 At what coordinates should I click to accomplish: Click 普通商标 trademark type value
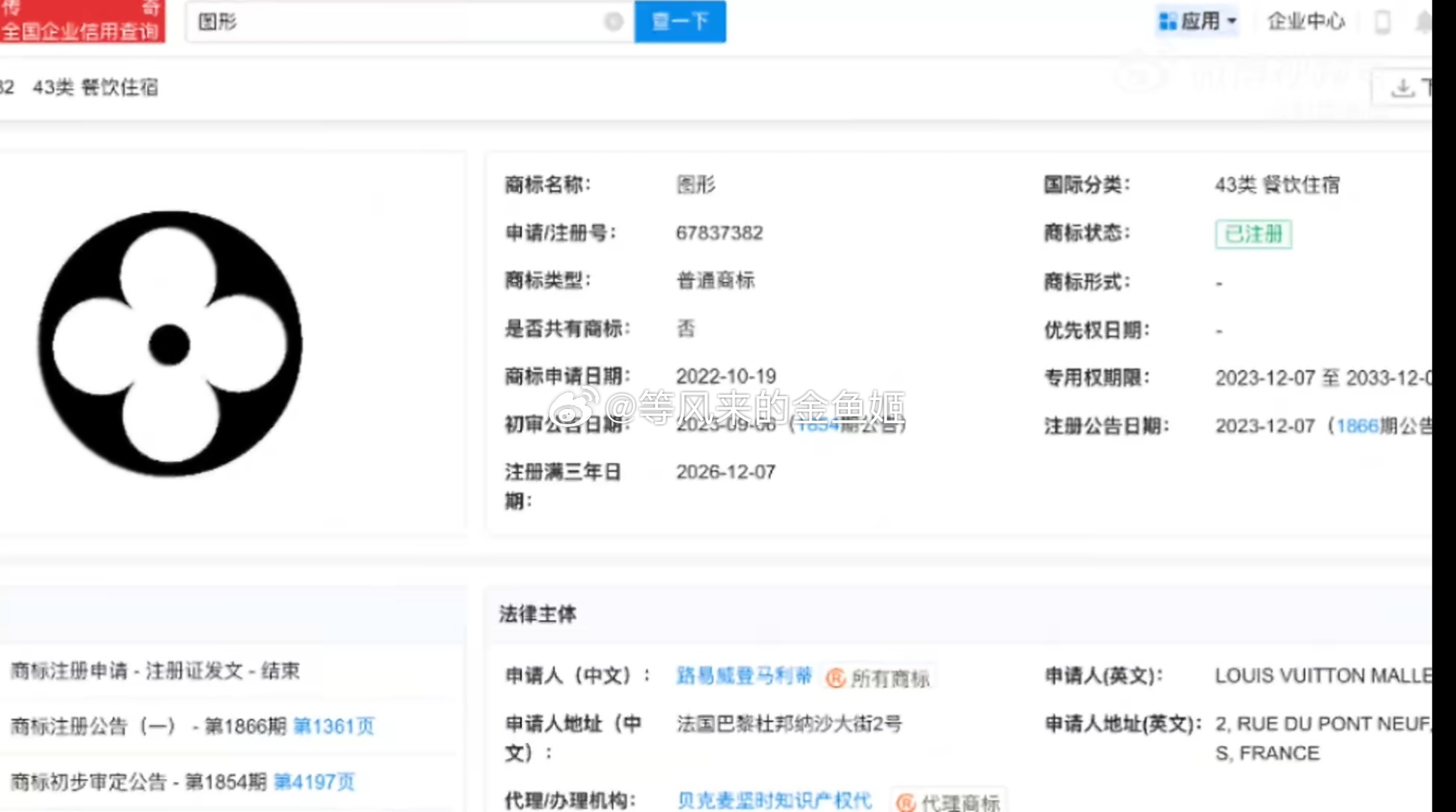pyautogui.click(x=715, y=280)
